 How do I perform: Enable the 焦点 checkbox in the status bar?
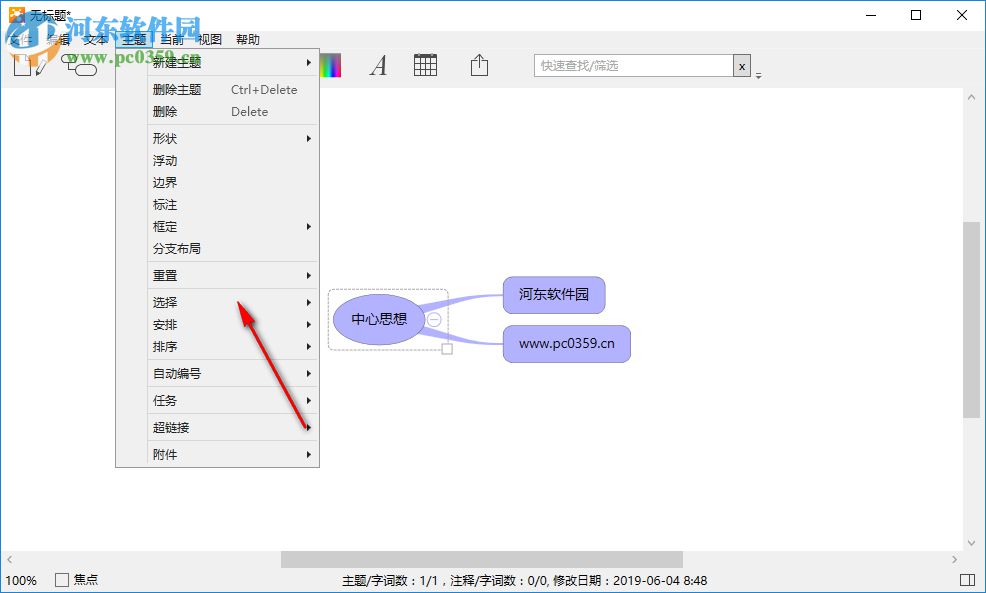pos(60,579)
